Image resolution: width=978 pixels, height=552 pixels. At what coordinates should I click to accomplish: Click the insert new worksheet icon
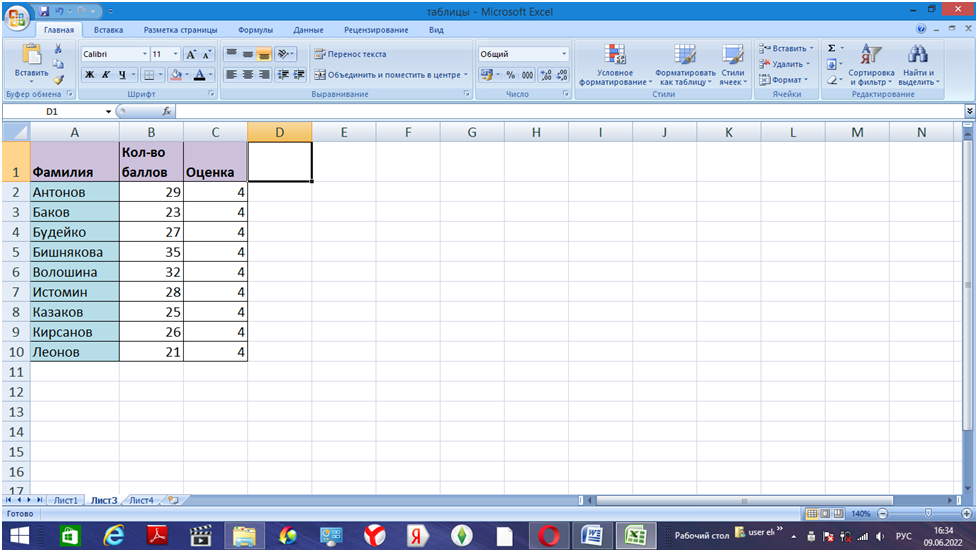[173, 500]
